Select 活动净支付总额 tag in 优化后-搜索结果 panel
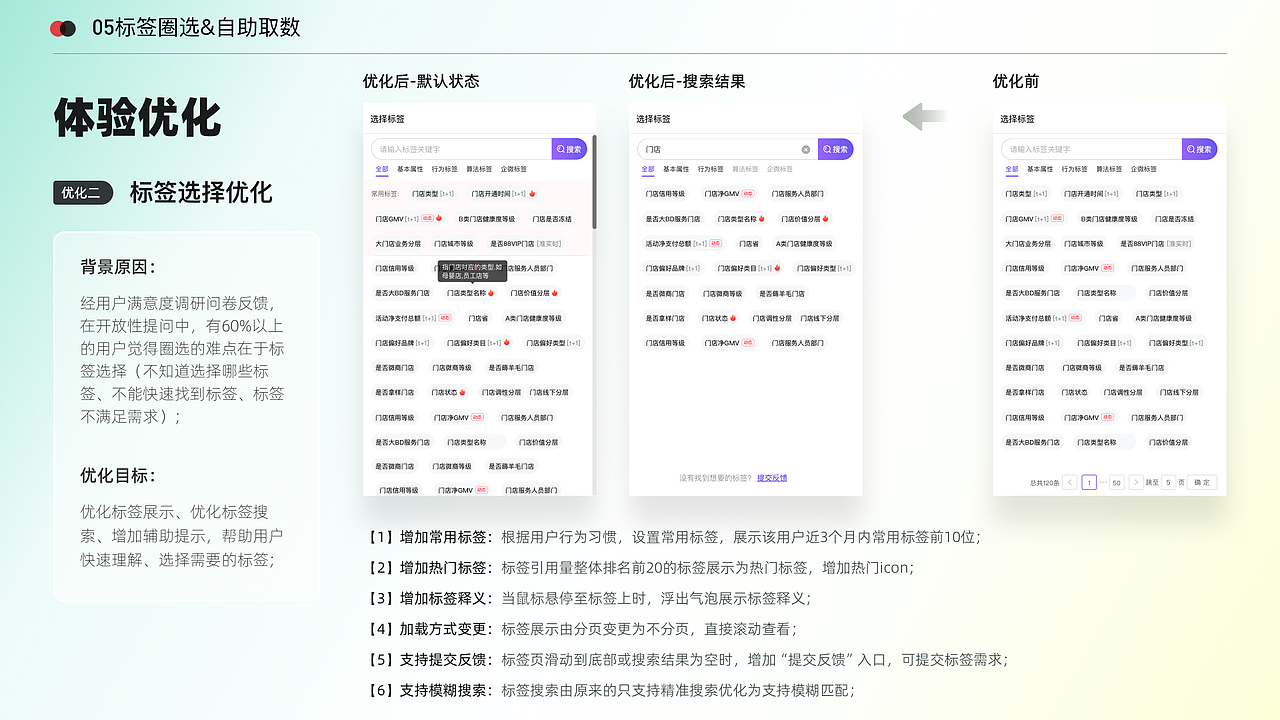The width and height of the screenshot is (1280, 720). point(683,244)
